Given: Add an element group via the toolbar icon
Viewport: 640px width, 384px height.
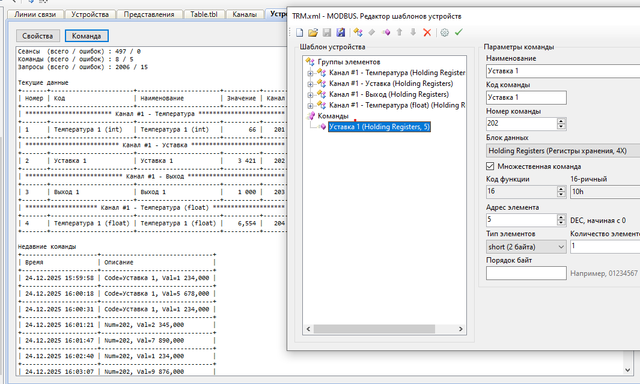Looking at the screenshot, I should pyautogui.click(x=358, y=32).
